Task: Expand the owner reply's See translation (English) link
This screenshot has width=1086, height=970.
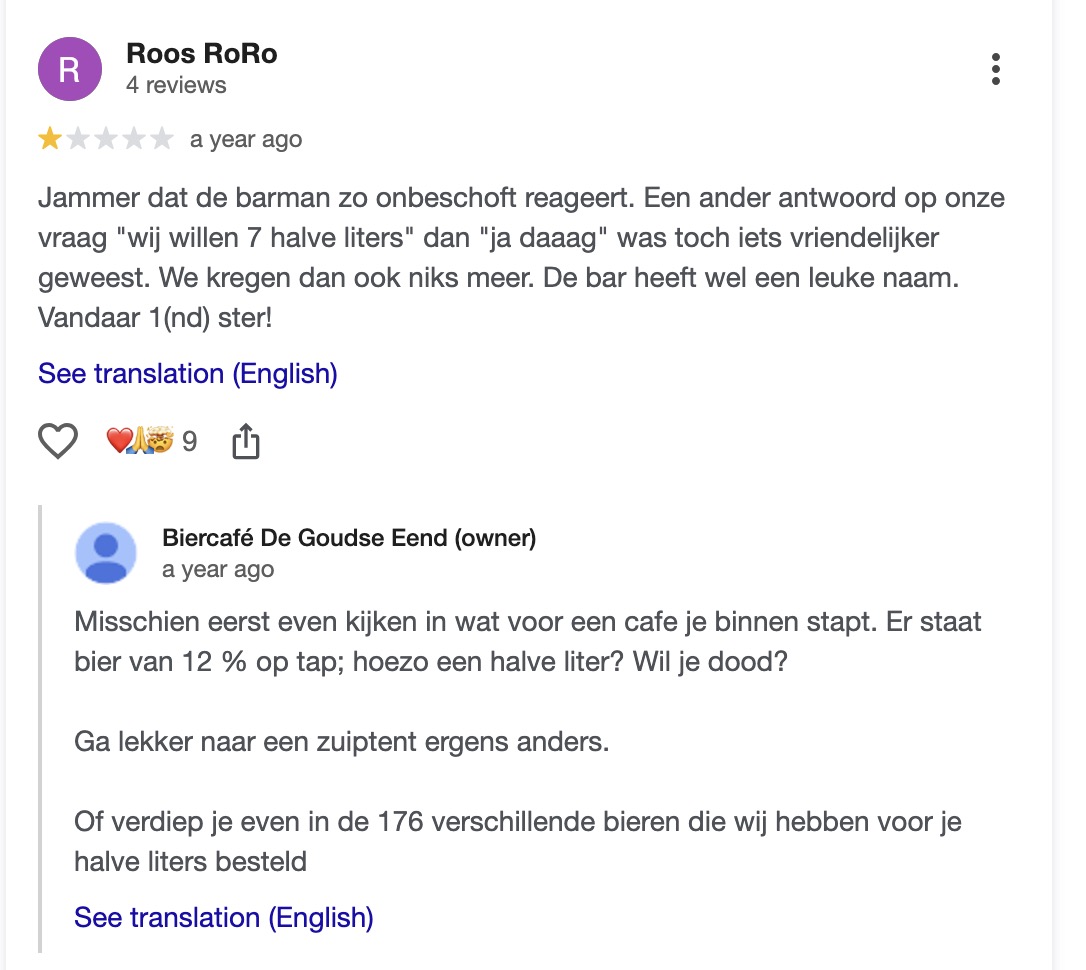Action: (224, 917)
